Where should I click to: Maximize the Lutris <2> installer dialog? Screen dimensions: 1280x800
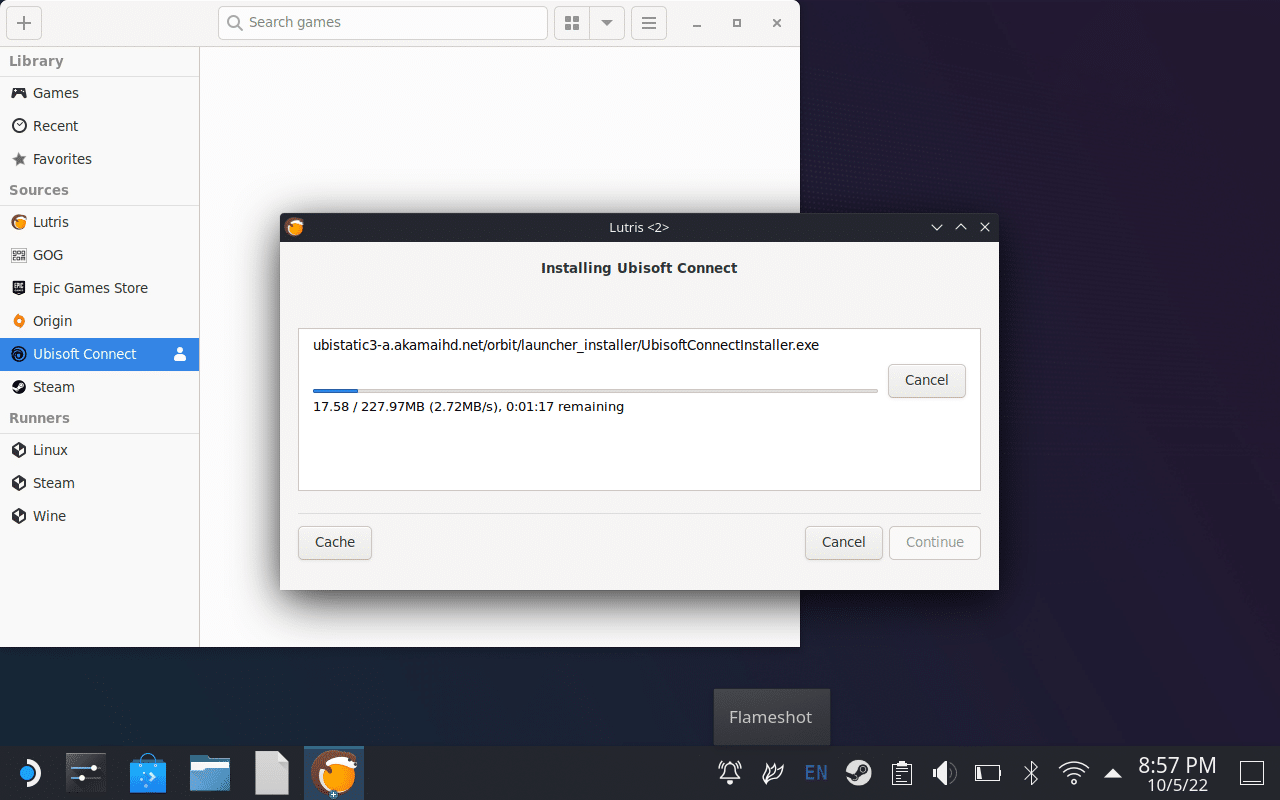click(961, 227)
